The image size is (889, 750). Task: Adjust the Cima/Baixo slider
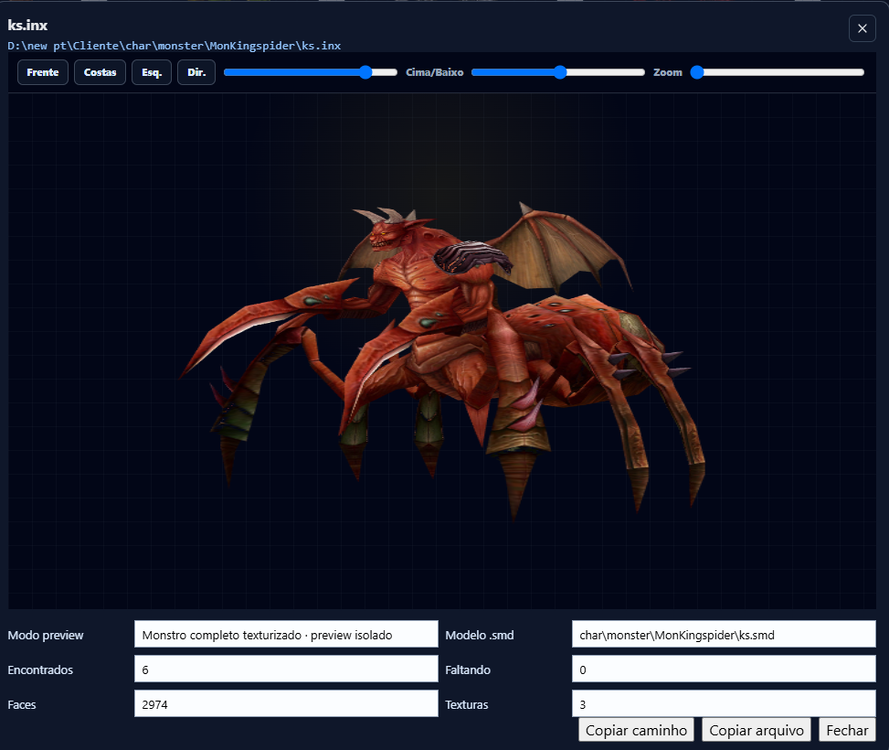(558, 72)
